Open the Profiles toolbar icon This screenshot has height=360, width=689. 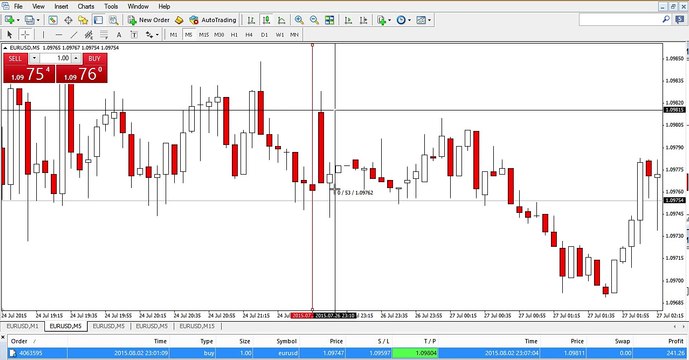tap(29, 20)
